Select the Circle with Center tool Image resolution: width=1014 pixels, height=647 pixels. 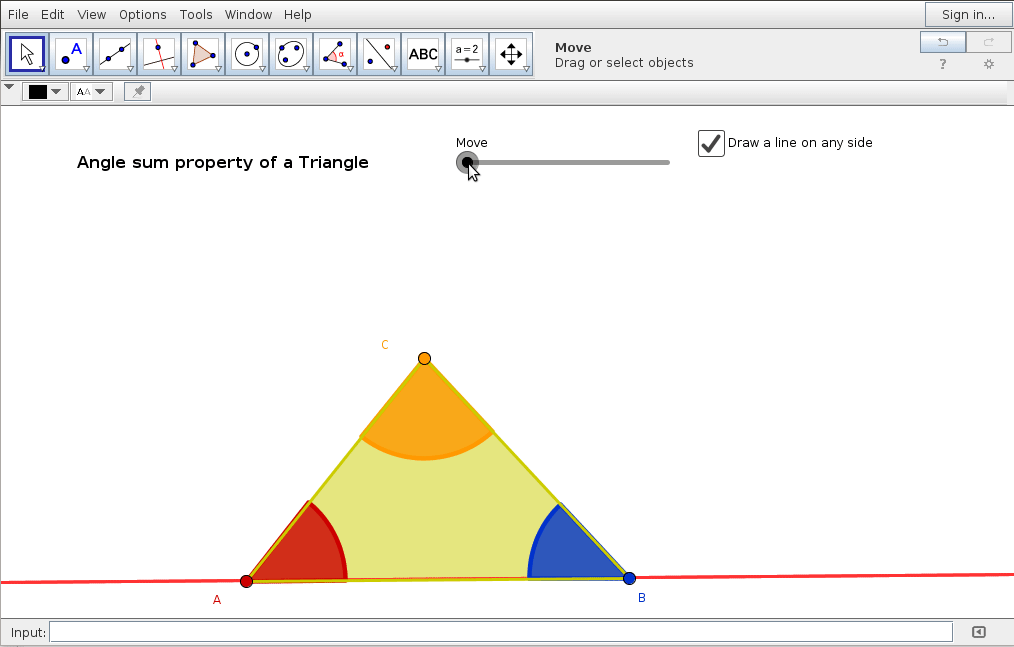tap(247, 54)
